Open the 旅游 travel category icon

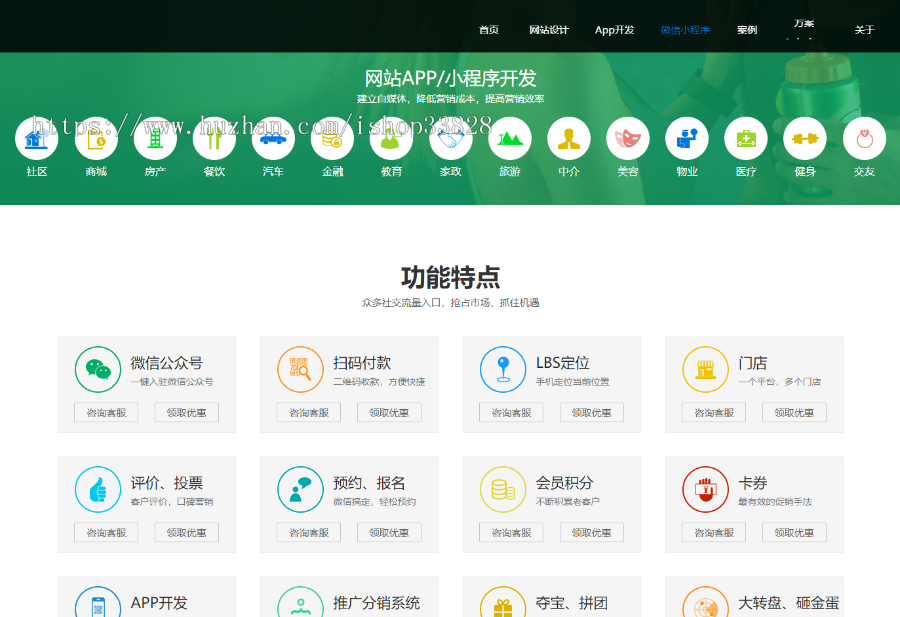[x=510, y=139]
